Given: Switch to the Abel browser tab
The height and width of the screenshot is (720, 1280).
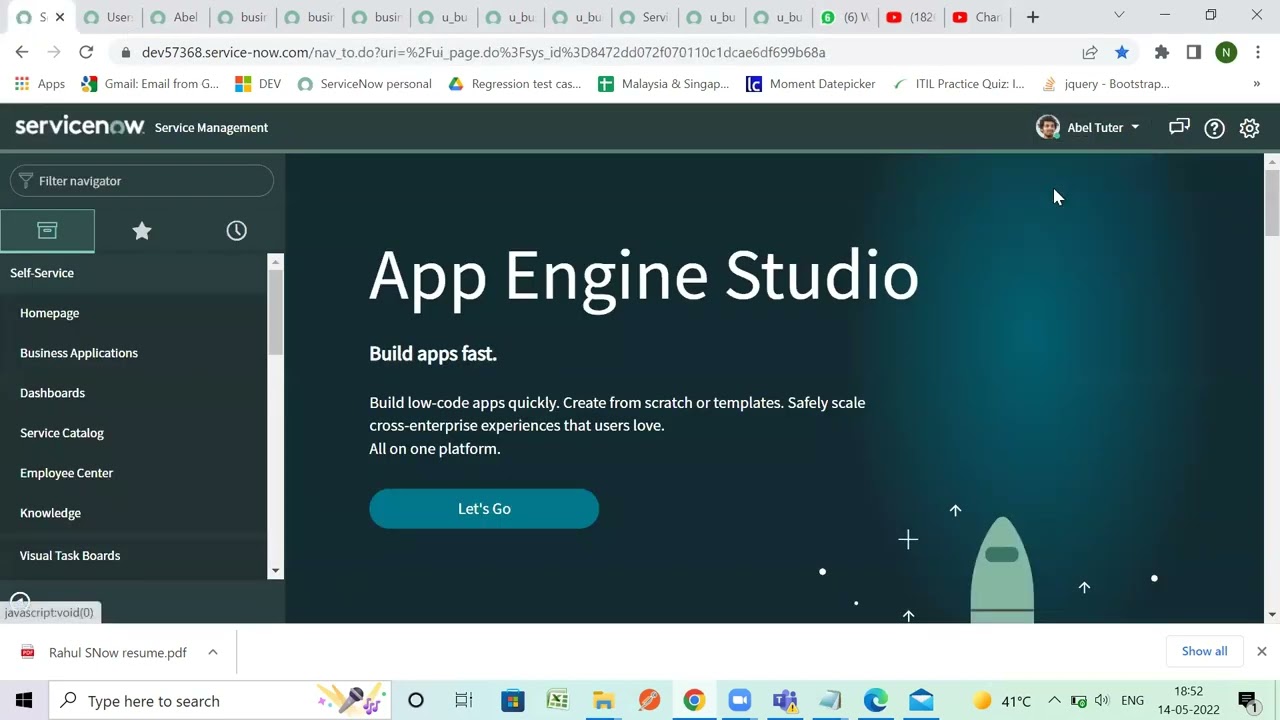Looking at the screenshot, I should 174,17.
